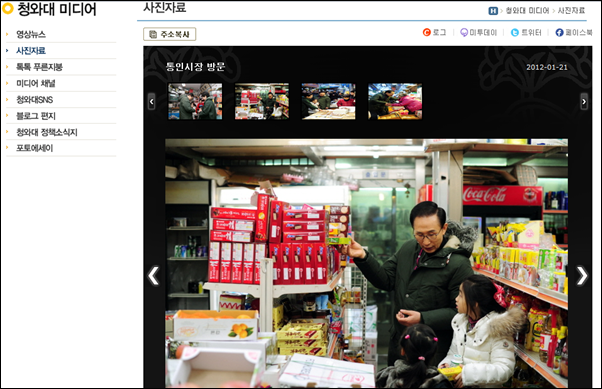602x389 pixels.
Task: Open the 청와대SNS menu item
Action: [x=34, y=100]
